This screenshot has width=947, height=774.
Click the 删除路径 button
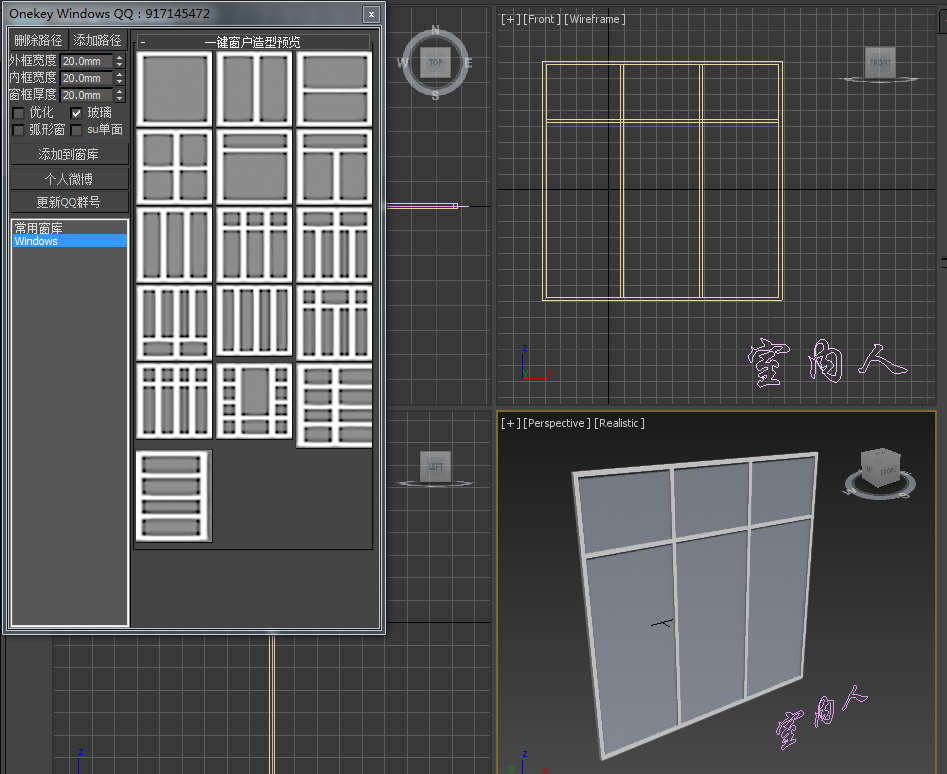pyautogui.click(x=38, y=40)
